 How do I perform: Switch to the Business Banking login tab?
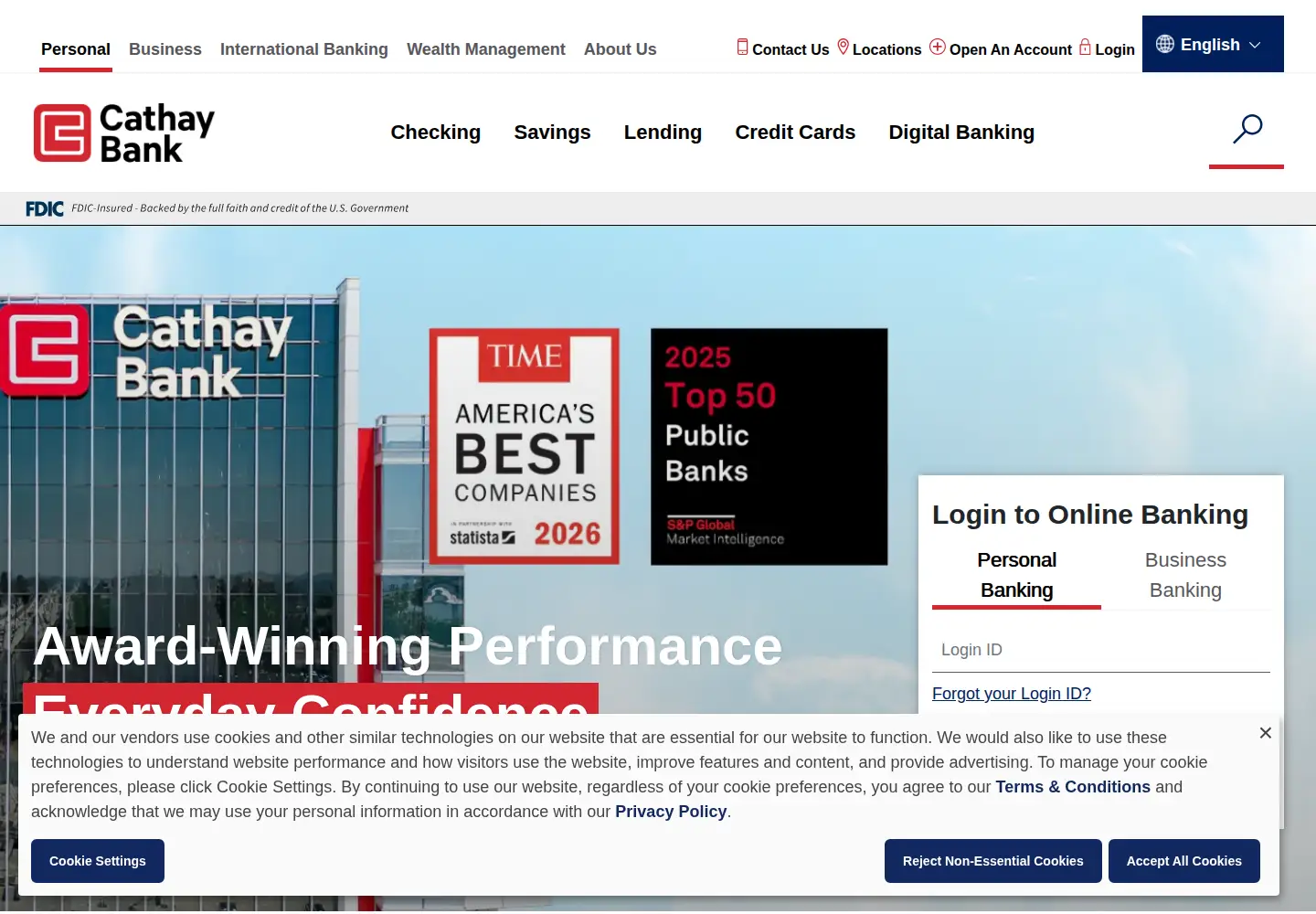point(1185,575)
